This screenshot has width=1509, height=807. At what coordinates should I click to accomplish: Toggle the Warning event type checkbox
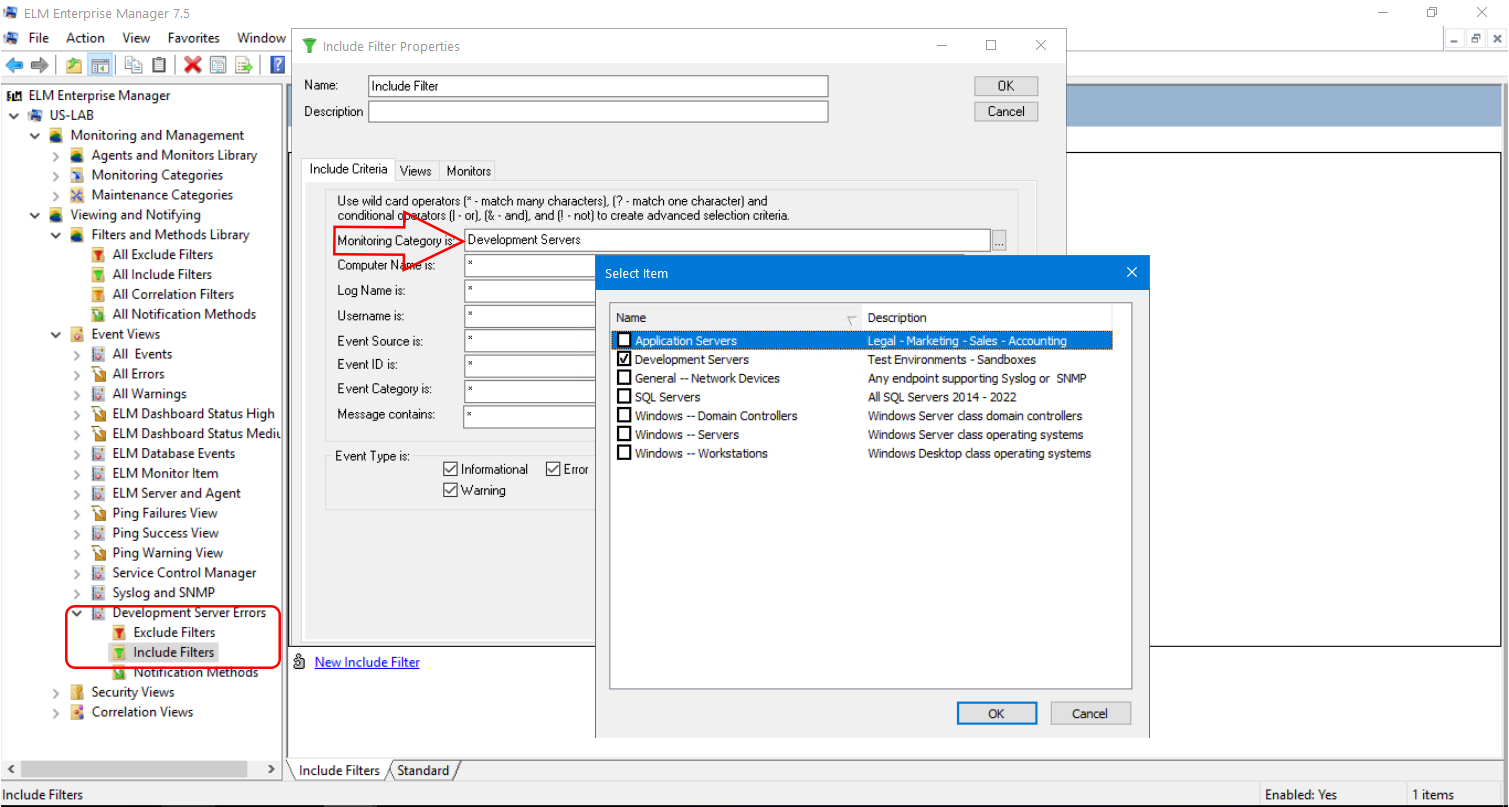pyautogui.click(x=451, y=490)
